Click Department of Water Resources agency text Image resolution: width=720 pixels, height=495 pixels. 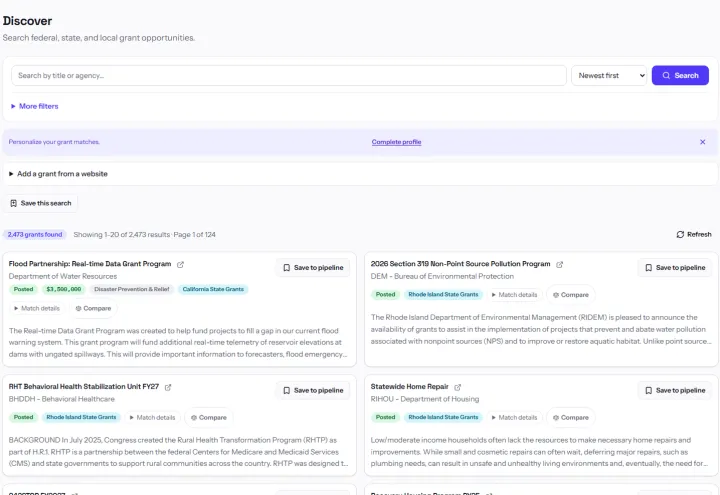point(62,276)
